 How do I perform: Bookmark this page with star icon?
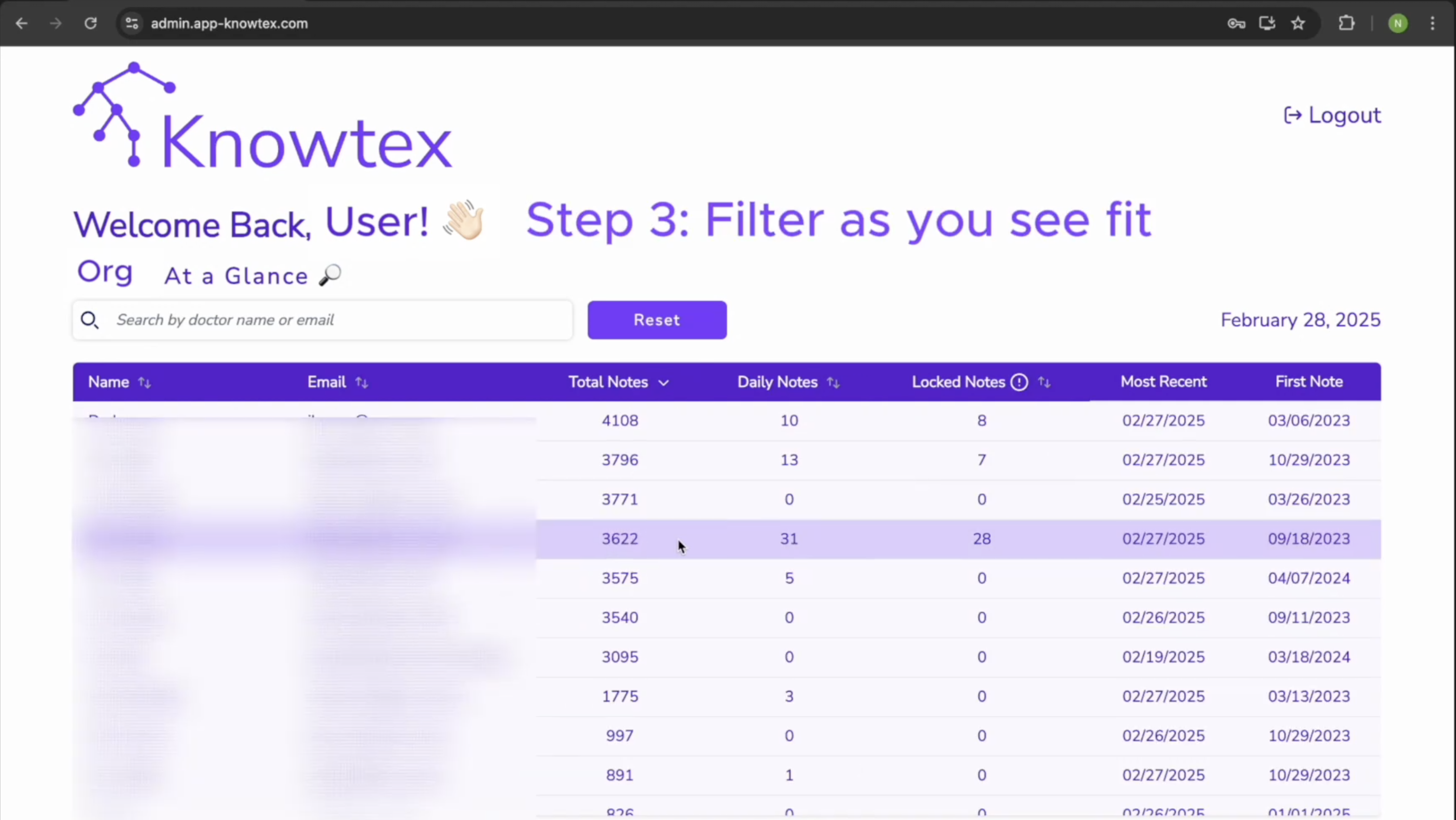point(1298,23)
